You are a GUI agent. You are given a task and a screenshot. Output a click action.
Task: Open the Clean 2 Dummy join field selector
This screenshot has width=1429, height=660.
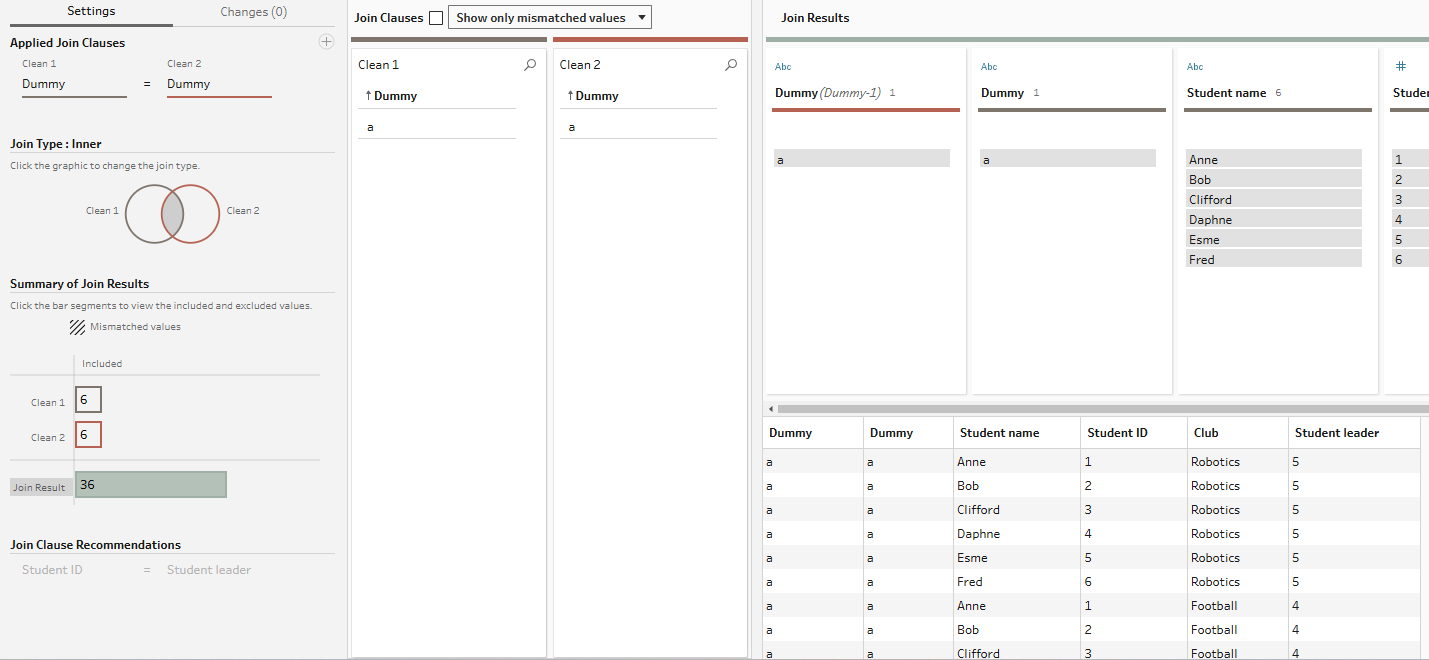(x=219, y=85)
